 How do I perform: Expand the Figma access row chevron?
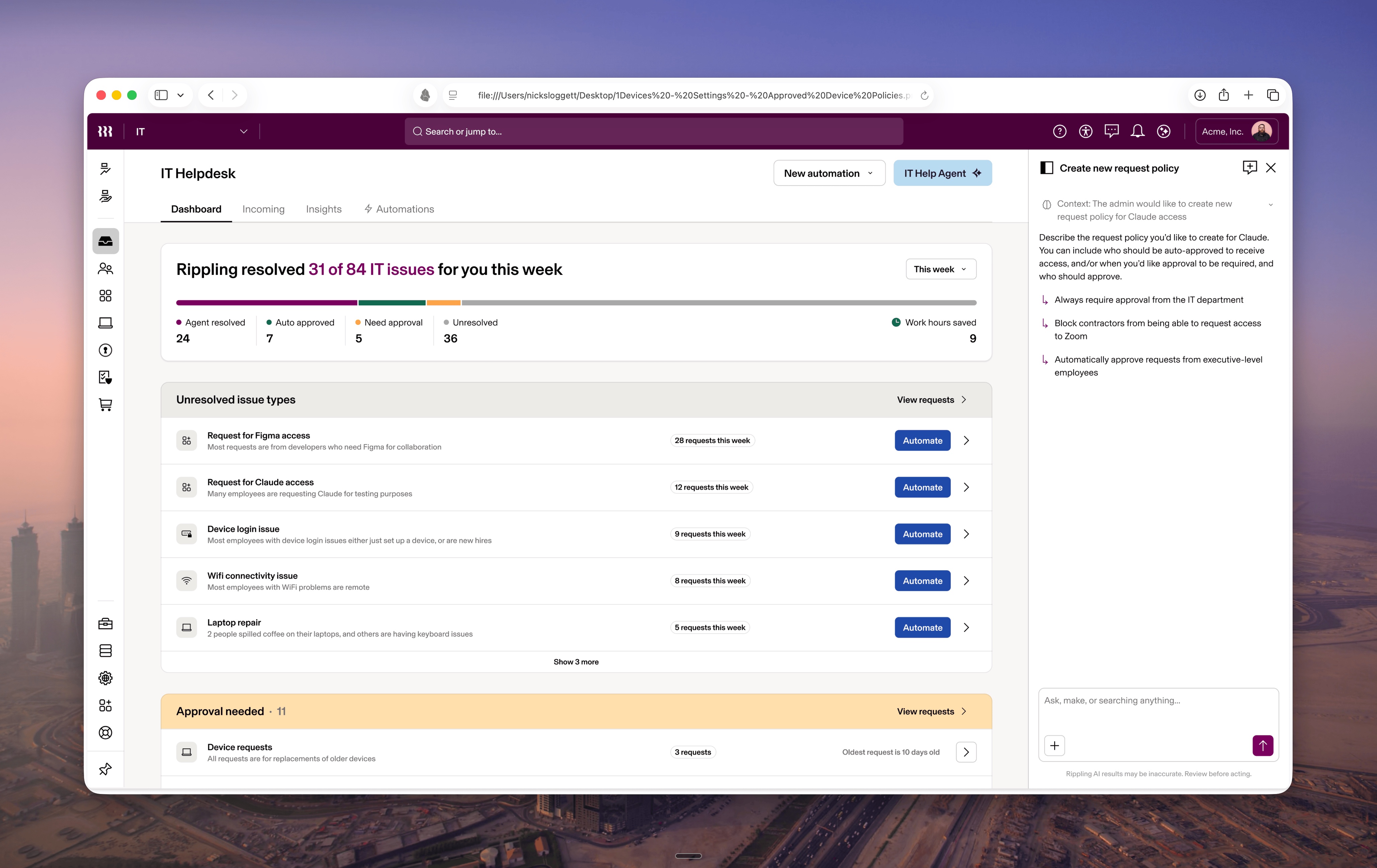click(966, 440)
